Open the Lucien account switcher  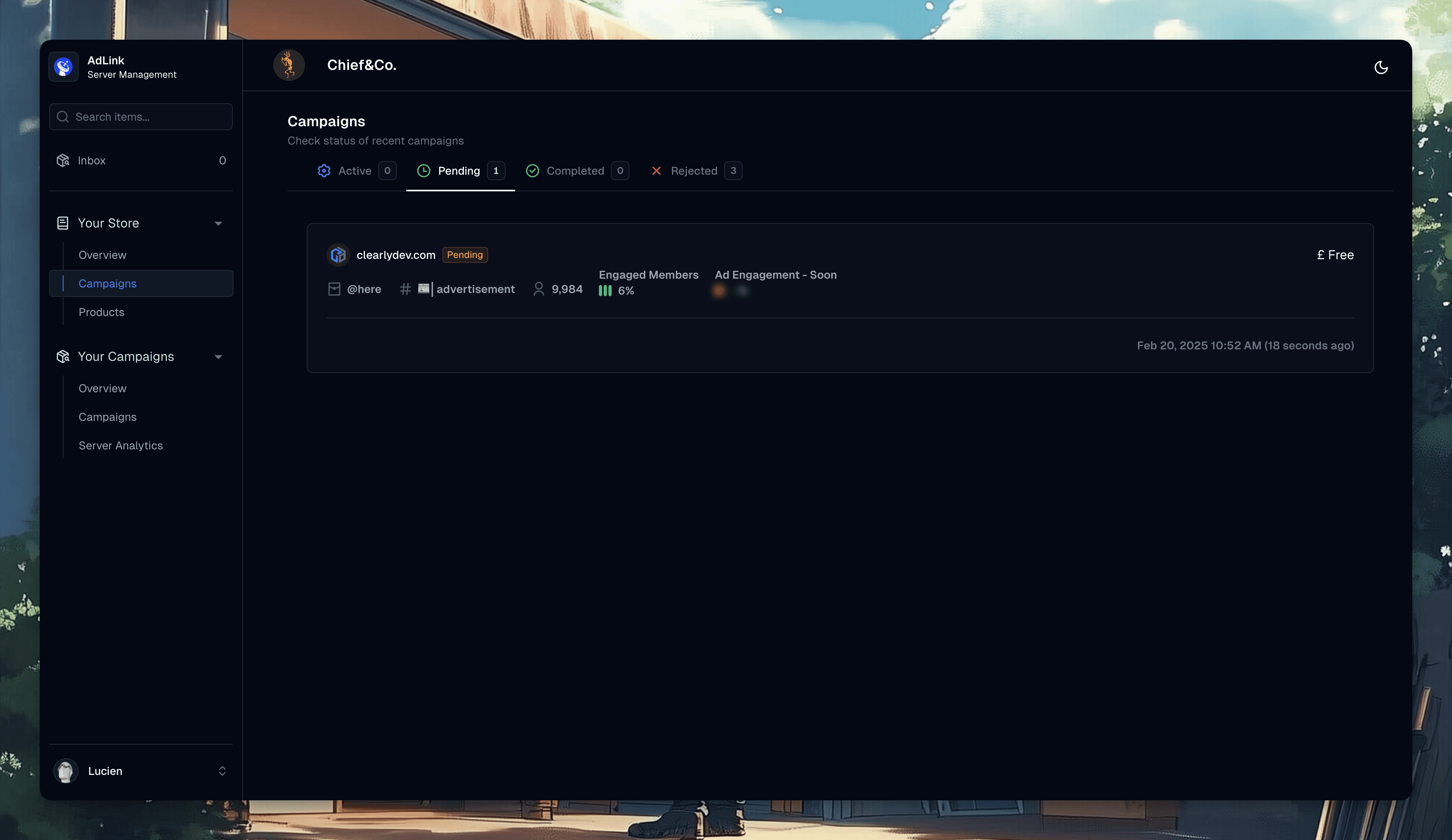(x=222, y=771)
